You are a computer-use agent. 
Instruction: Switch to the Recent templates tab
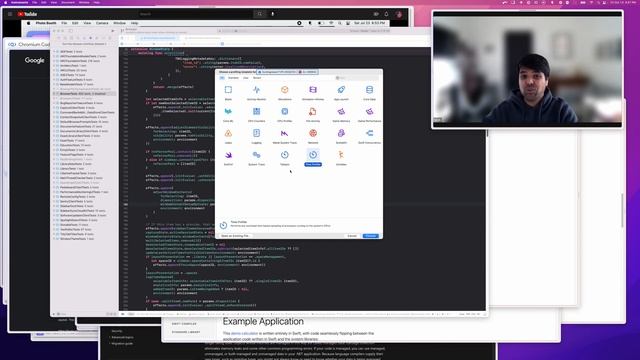(257, 78)
